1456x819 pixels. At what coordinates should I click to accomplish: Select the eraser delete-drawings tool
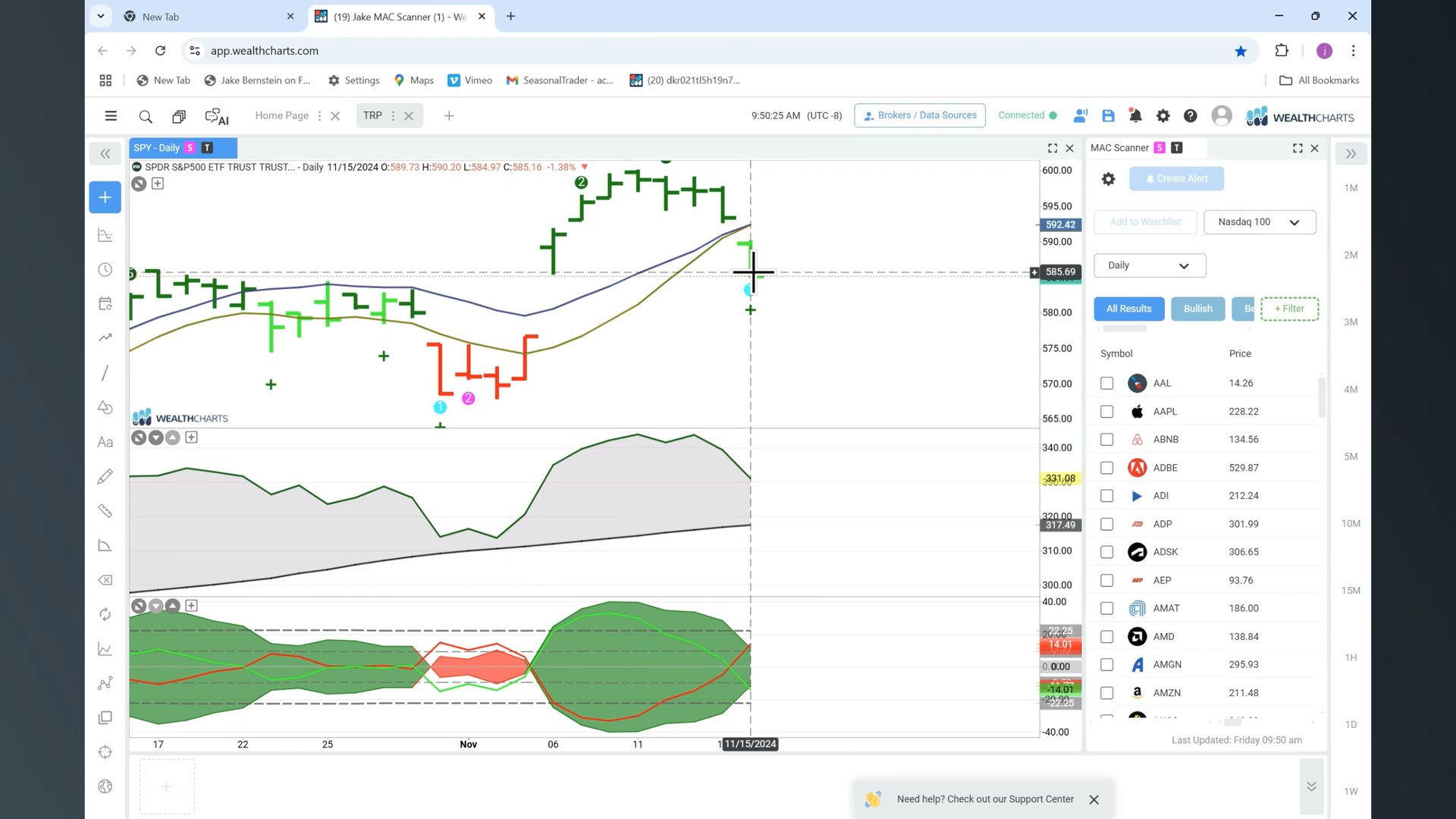pyautogui.click(x=105, y=580)
